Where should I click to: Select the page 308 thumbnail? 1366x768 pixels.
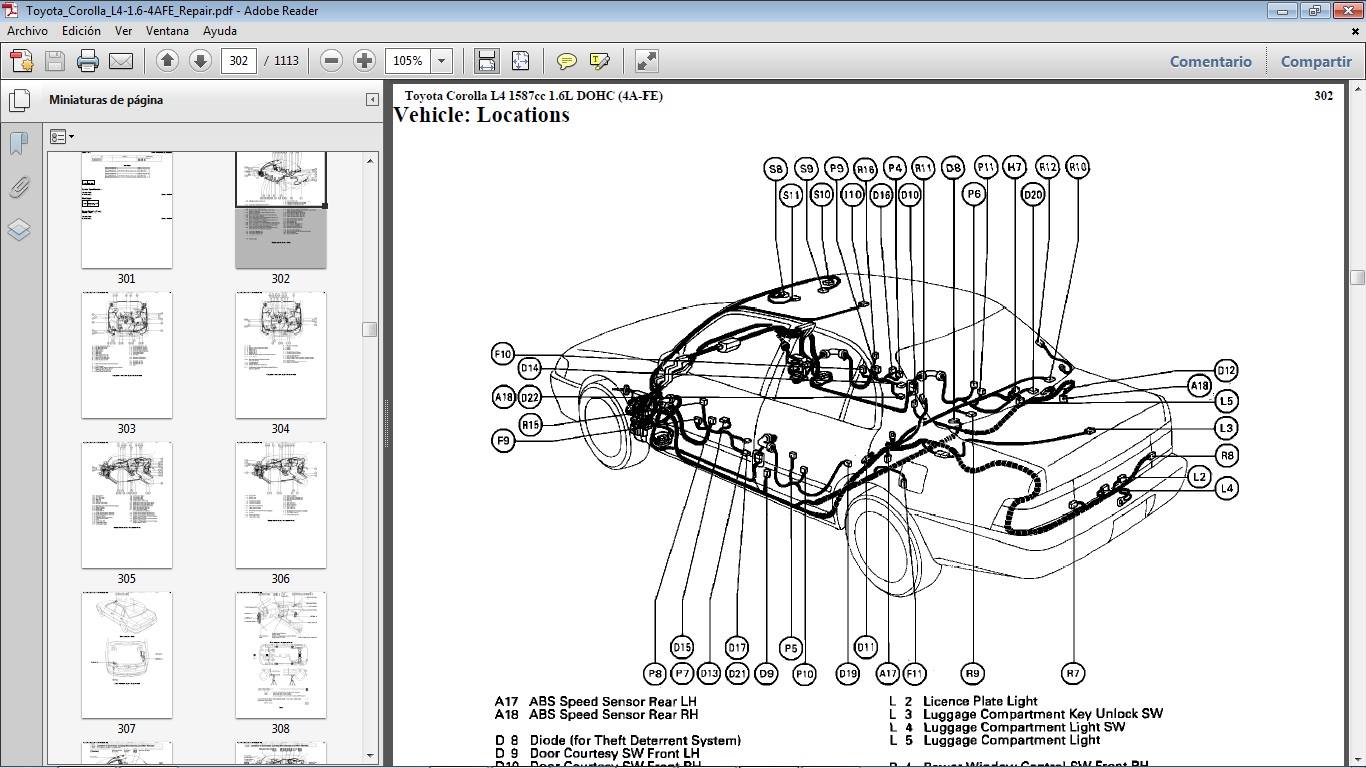pos(281,655)
